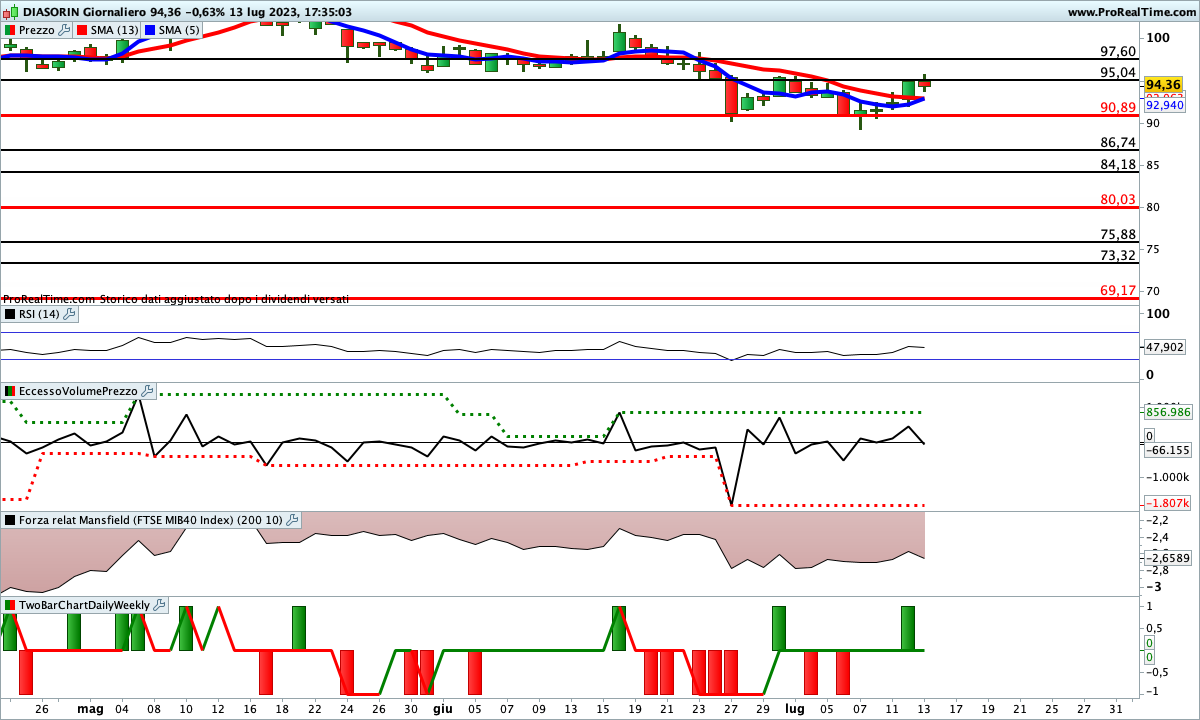
Task: Click the red 80,03 level label
Action: click(1118, 200)
